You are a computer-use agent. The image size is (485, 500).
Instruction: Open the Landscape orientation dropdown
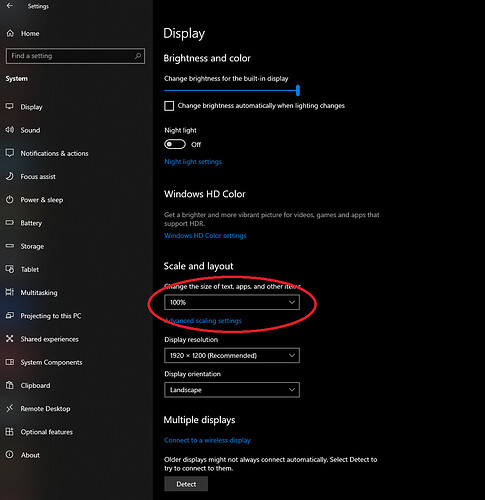[x=232, y=390]
